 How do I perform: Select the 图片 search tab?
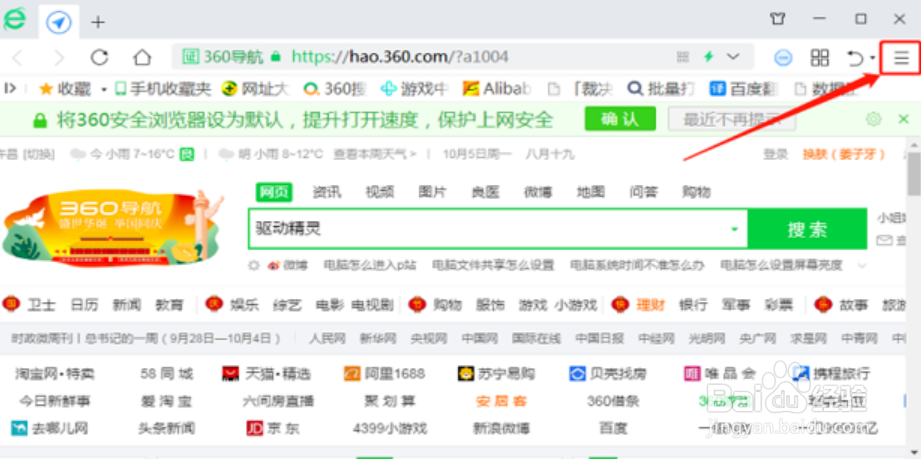pos(432,192)
